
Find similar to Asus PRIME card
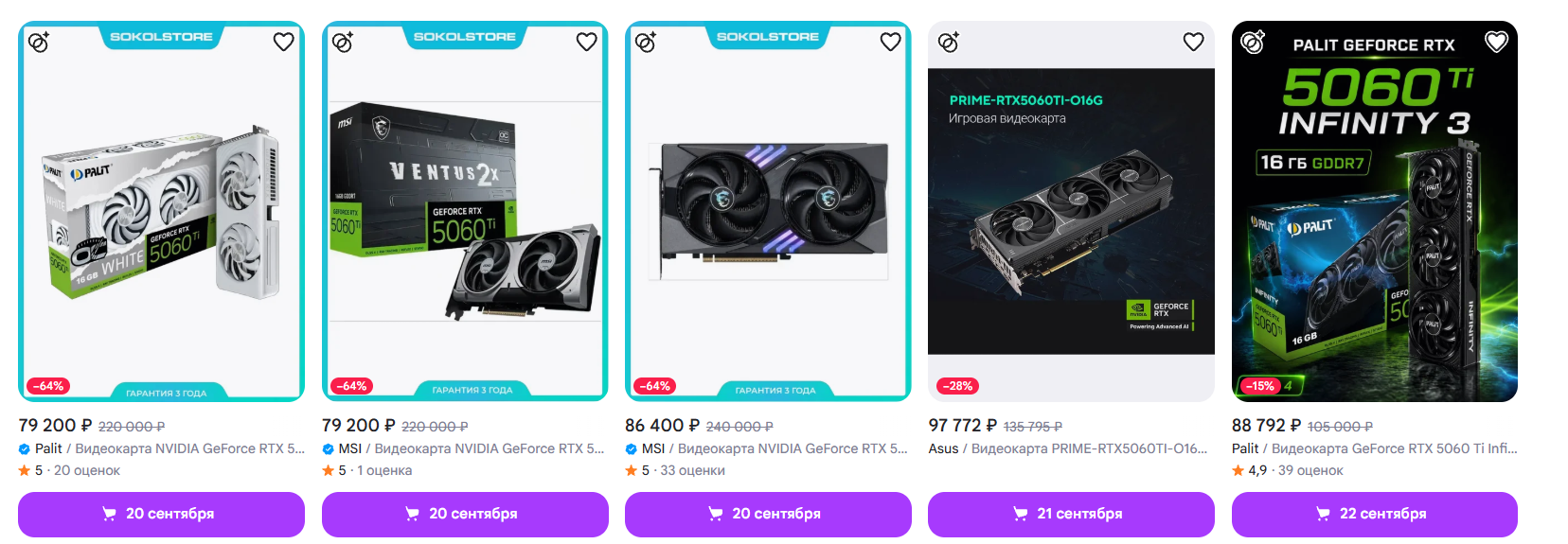(949, 42)
